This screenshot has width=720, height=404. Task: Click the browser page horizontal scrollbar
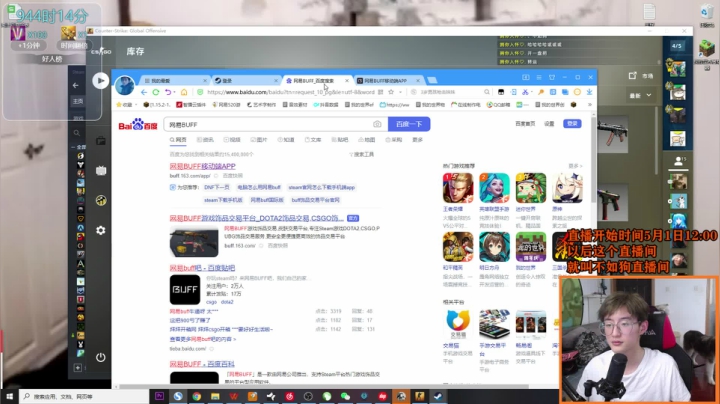point(323,387)
